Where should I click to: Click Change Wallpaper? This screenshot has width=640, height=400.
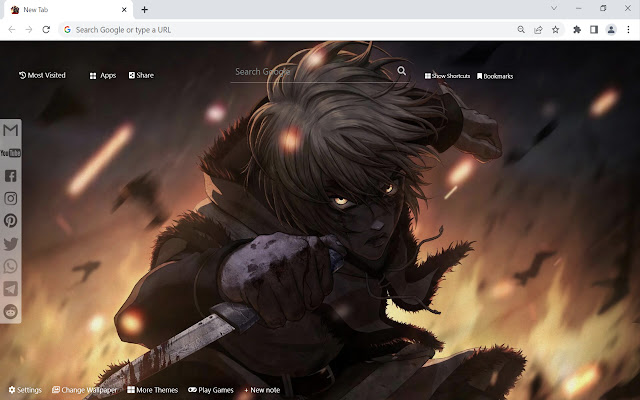tap(84, 390)
